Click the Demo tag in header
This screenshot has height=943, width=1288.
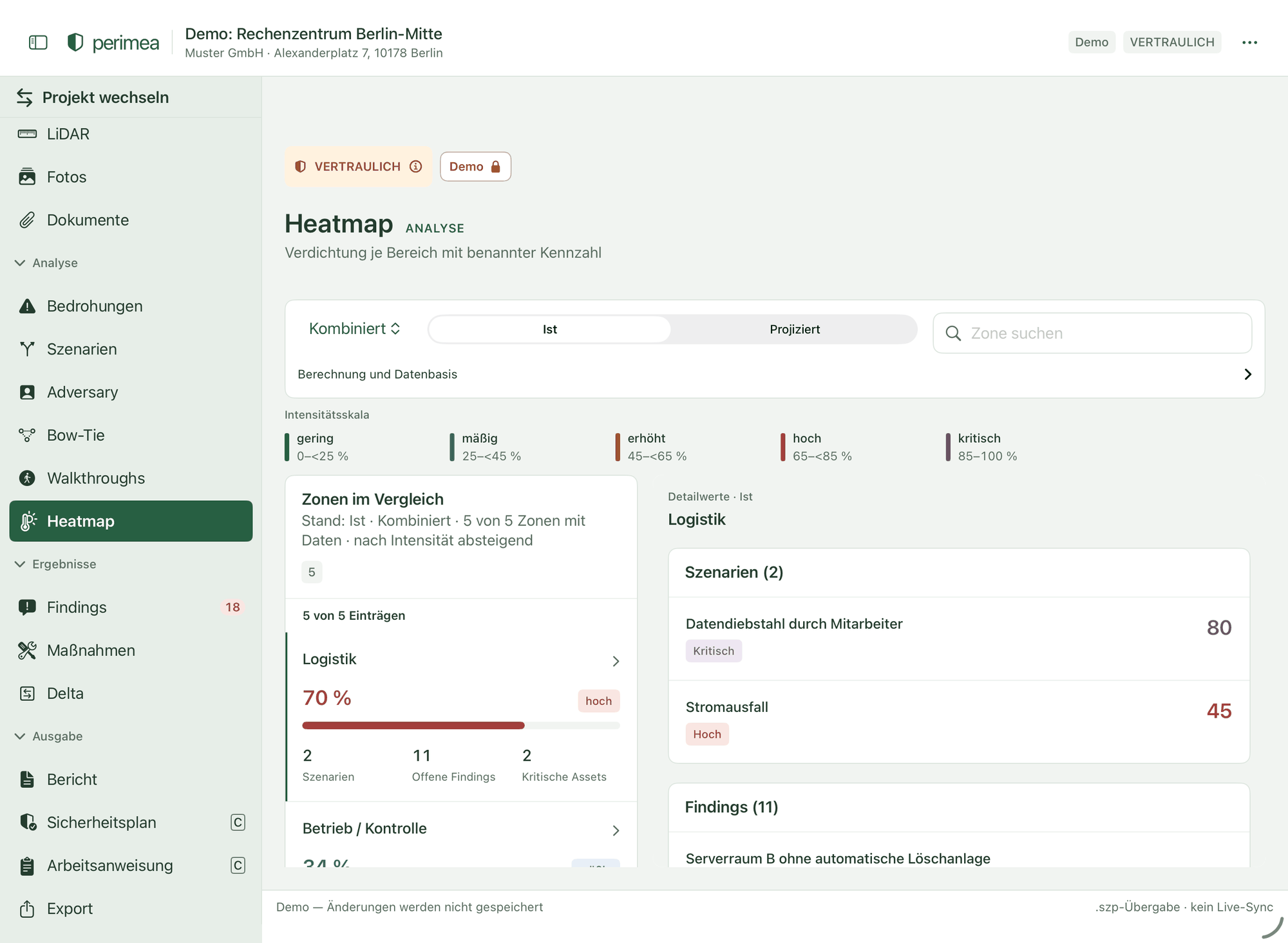1092,42
